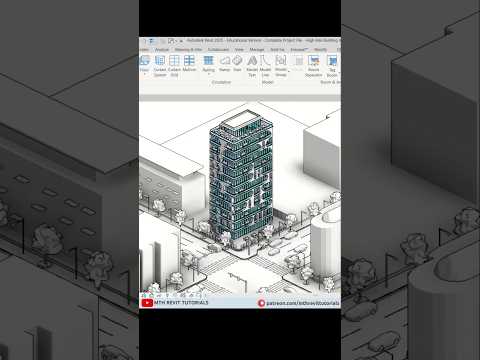Switch to the Massing & Site tab
The image size is (480, 360).
tap(188, 49)
